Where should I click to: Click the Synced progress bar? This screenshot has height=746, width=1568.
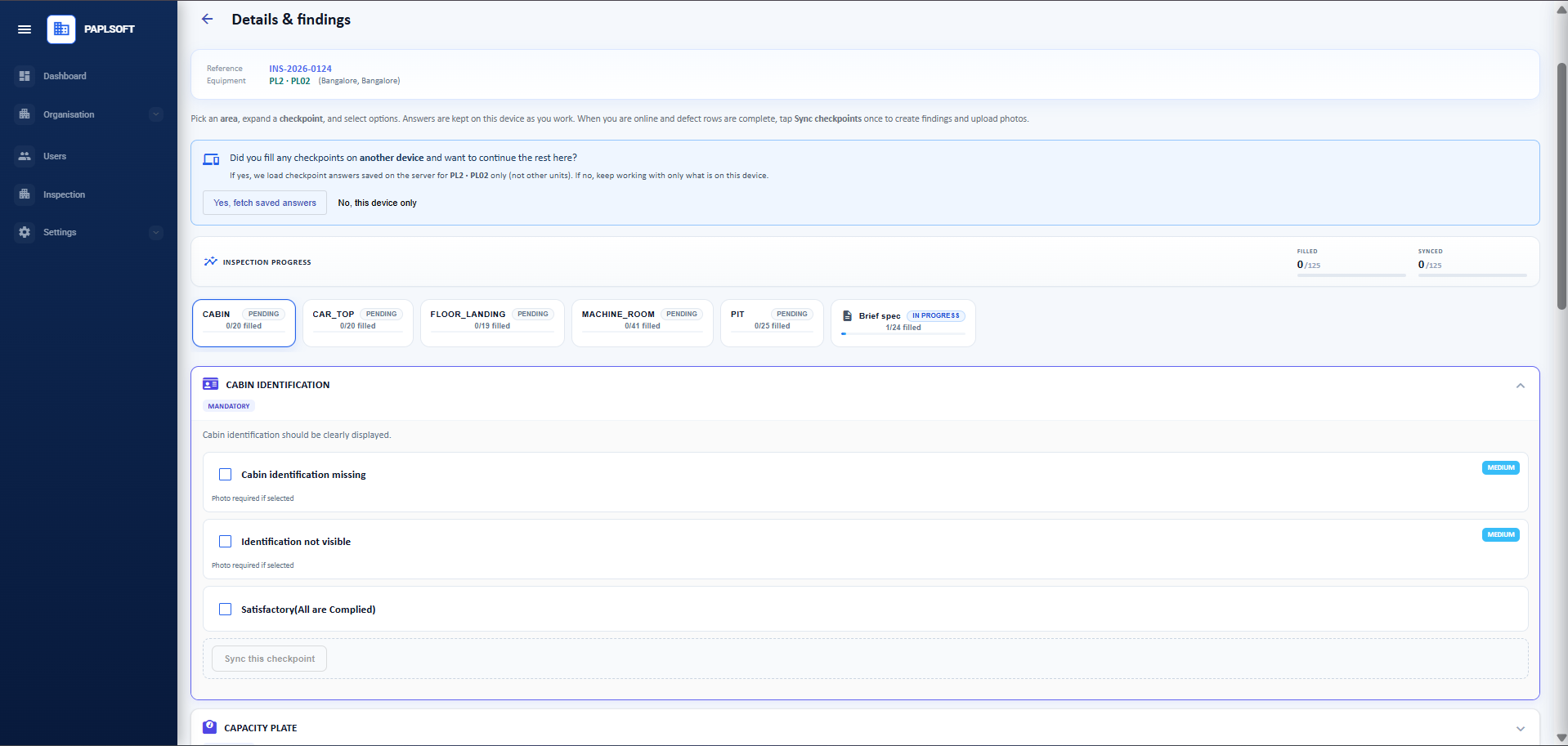(1472, 275)
